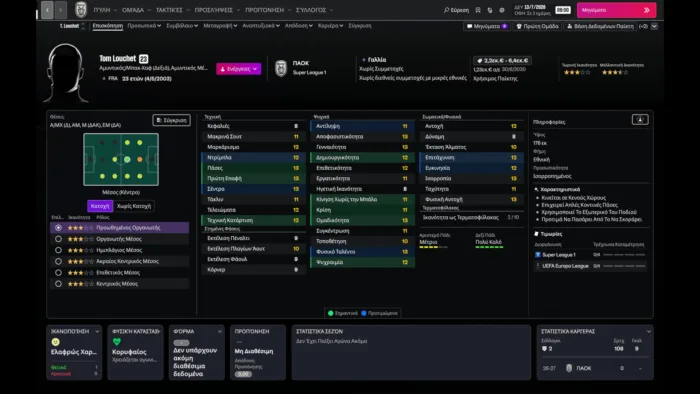
Task: Click the pink Μηνύματα continue button
Action: [x=616, y=10]
